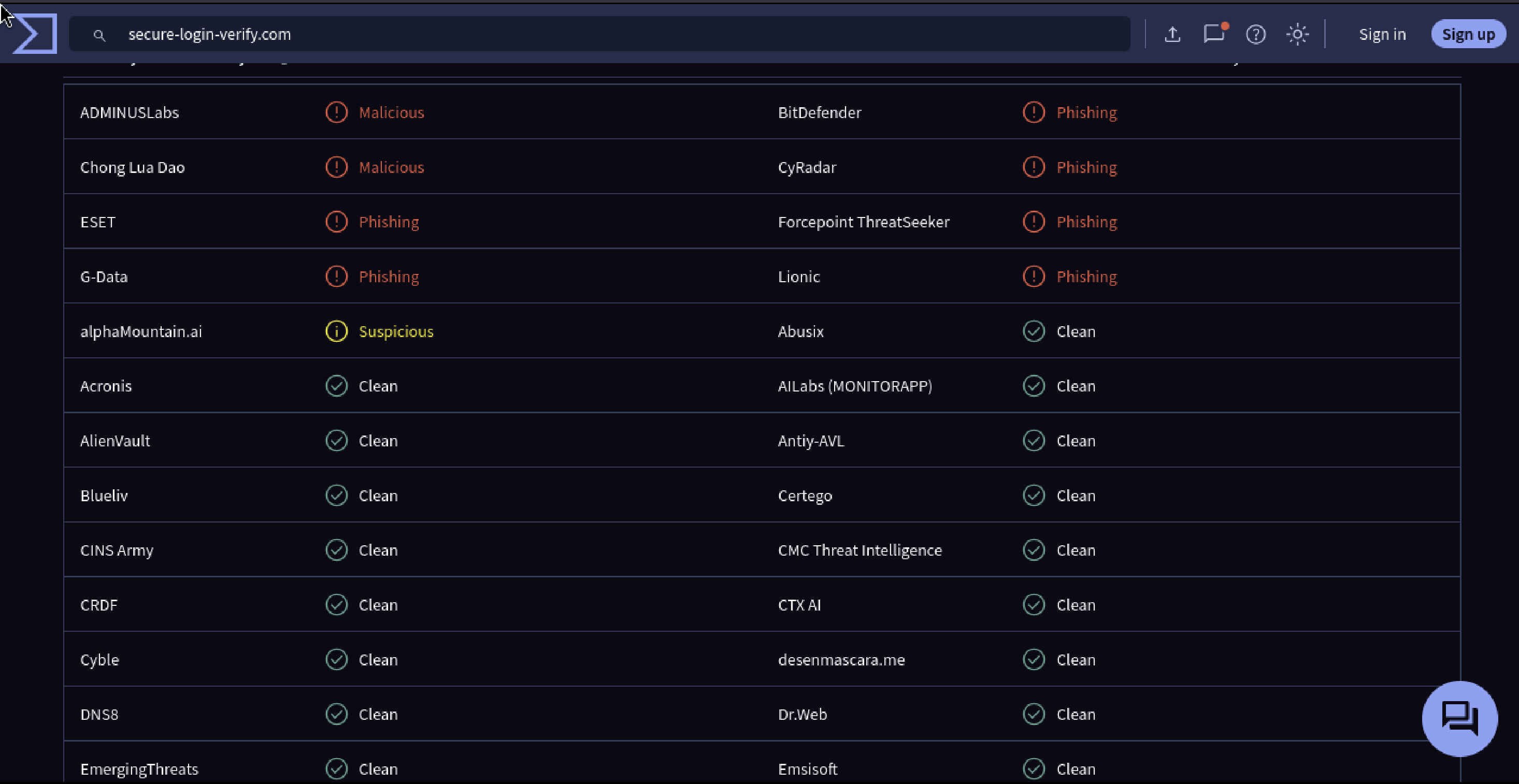Click the Dr.Web clean checkmark icon
Viewport: 1519px width, 784px height.
1034,714
